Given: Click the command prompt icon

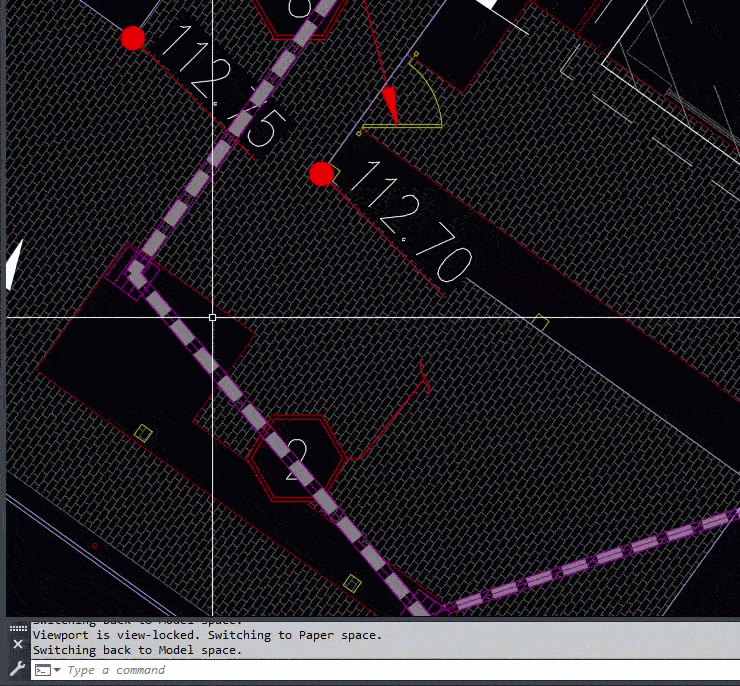Looking at the screenshot, I should coord(43,670).
